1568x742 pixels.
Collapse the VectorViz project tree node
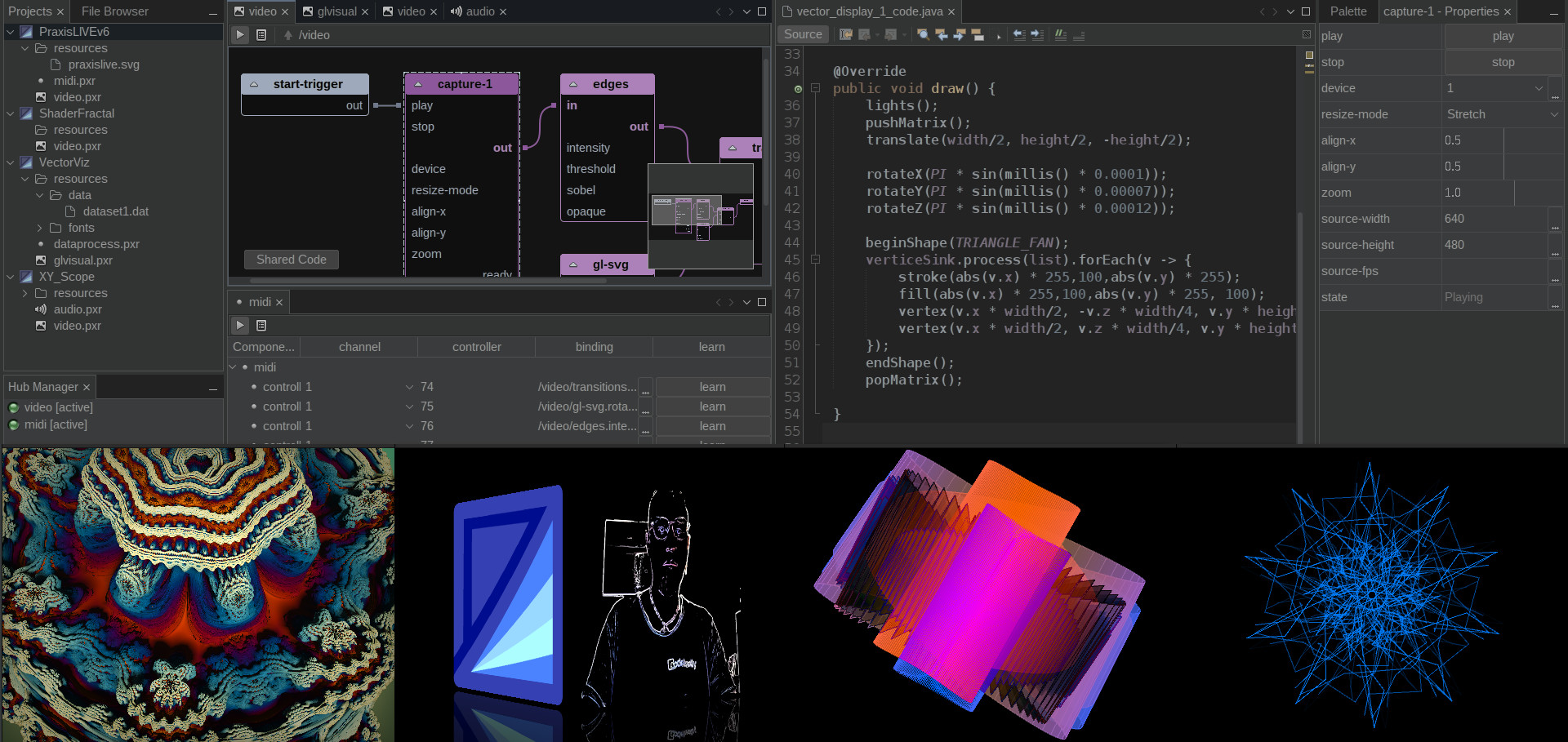point(11,162)
